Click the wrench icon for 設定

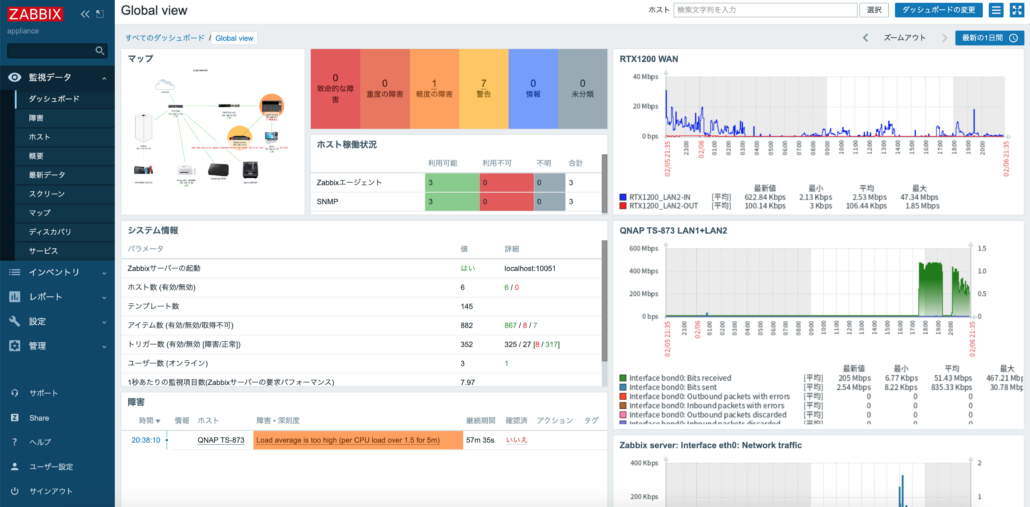(14, 321)
